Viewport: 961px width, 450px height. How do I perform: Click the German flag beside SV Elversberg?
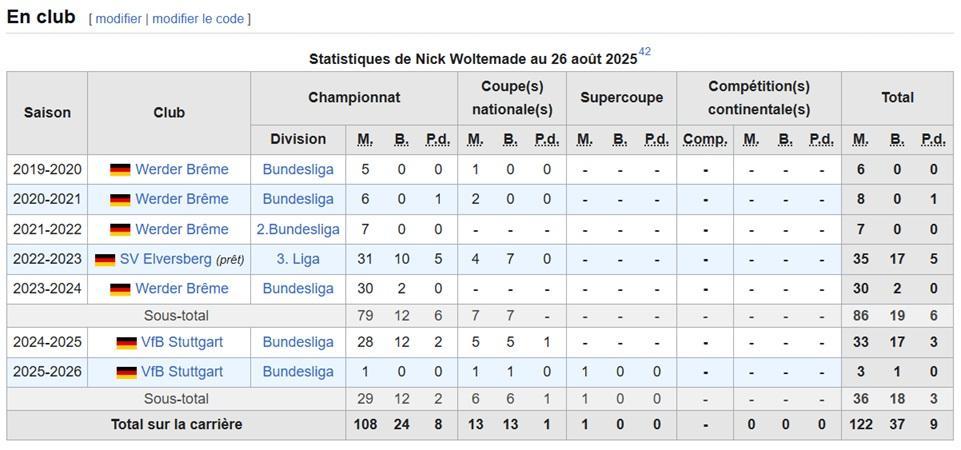105,260
